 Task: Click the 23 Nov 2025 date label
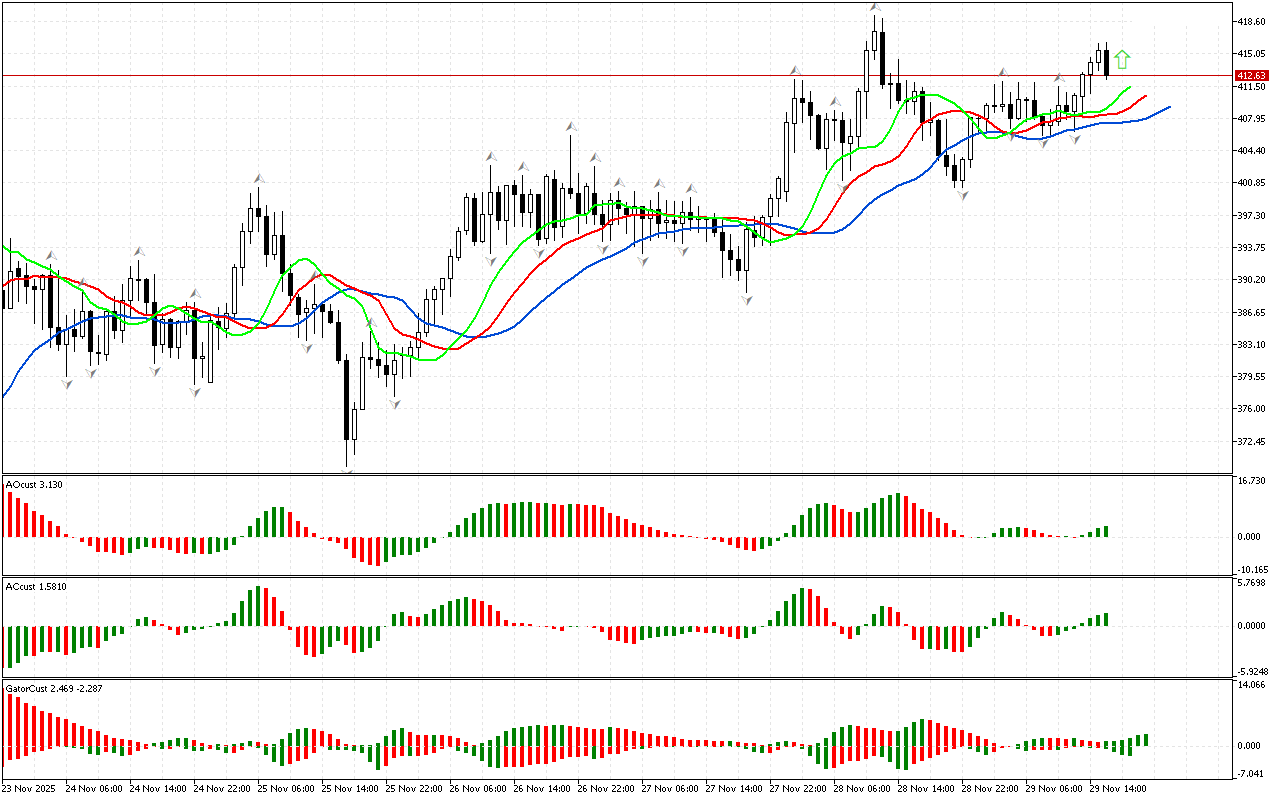click(32, 789)
